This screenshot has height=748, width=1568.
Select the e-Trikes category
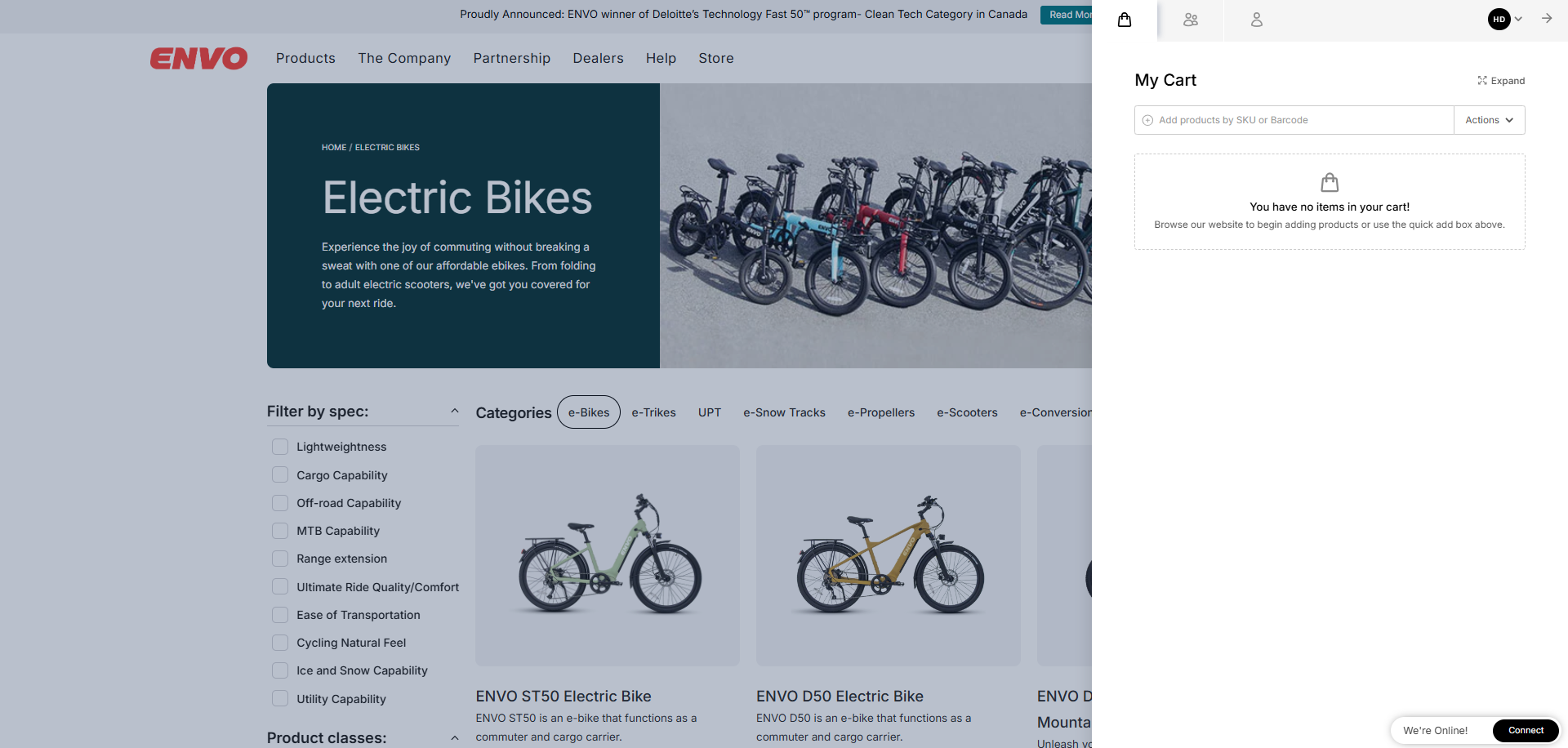[653, 412]
